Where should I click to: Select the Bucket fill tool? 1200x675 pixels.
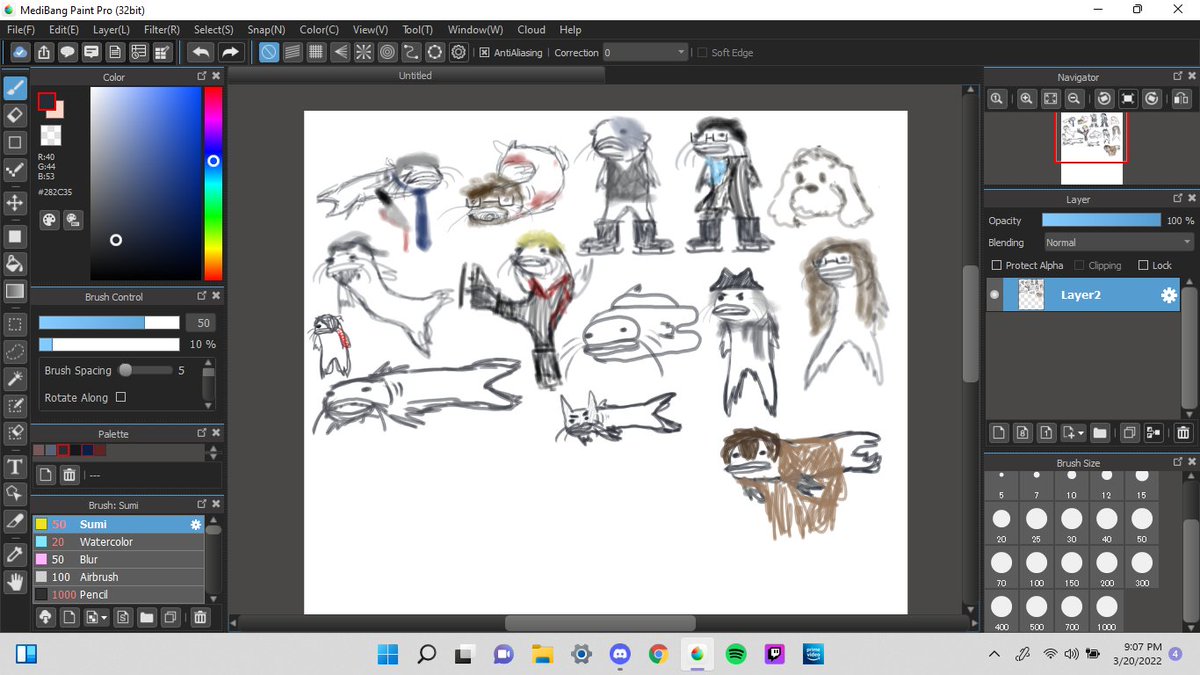[15, 265]
